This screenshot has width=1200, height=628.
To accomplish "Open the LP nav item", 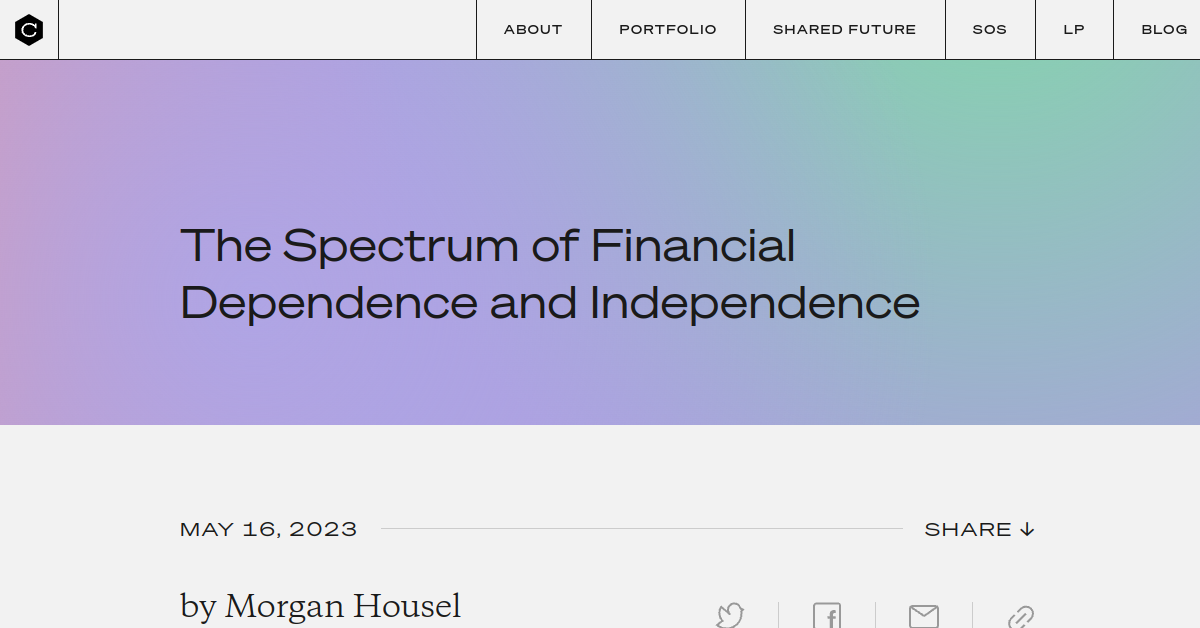I will click(1074, 30).
